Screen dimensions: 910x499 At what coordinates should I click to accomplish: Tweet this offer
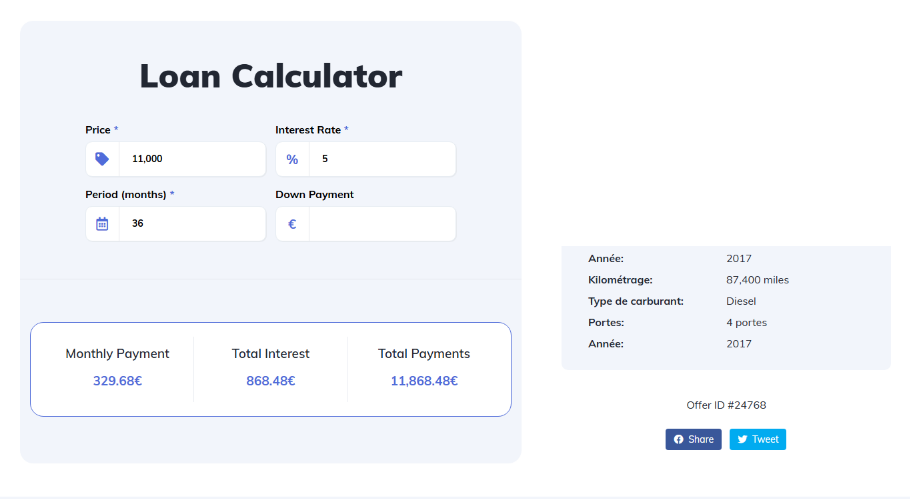758,440
